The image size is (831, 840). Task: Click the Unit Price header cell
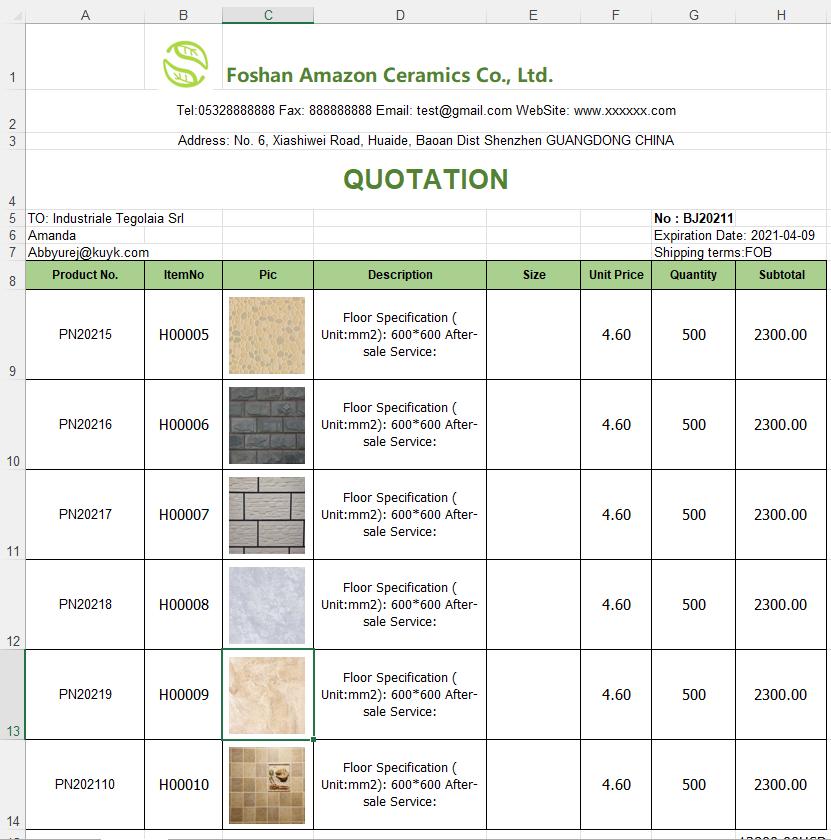coord(616,275)
